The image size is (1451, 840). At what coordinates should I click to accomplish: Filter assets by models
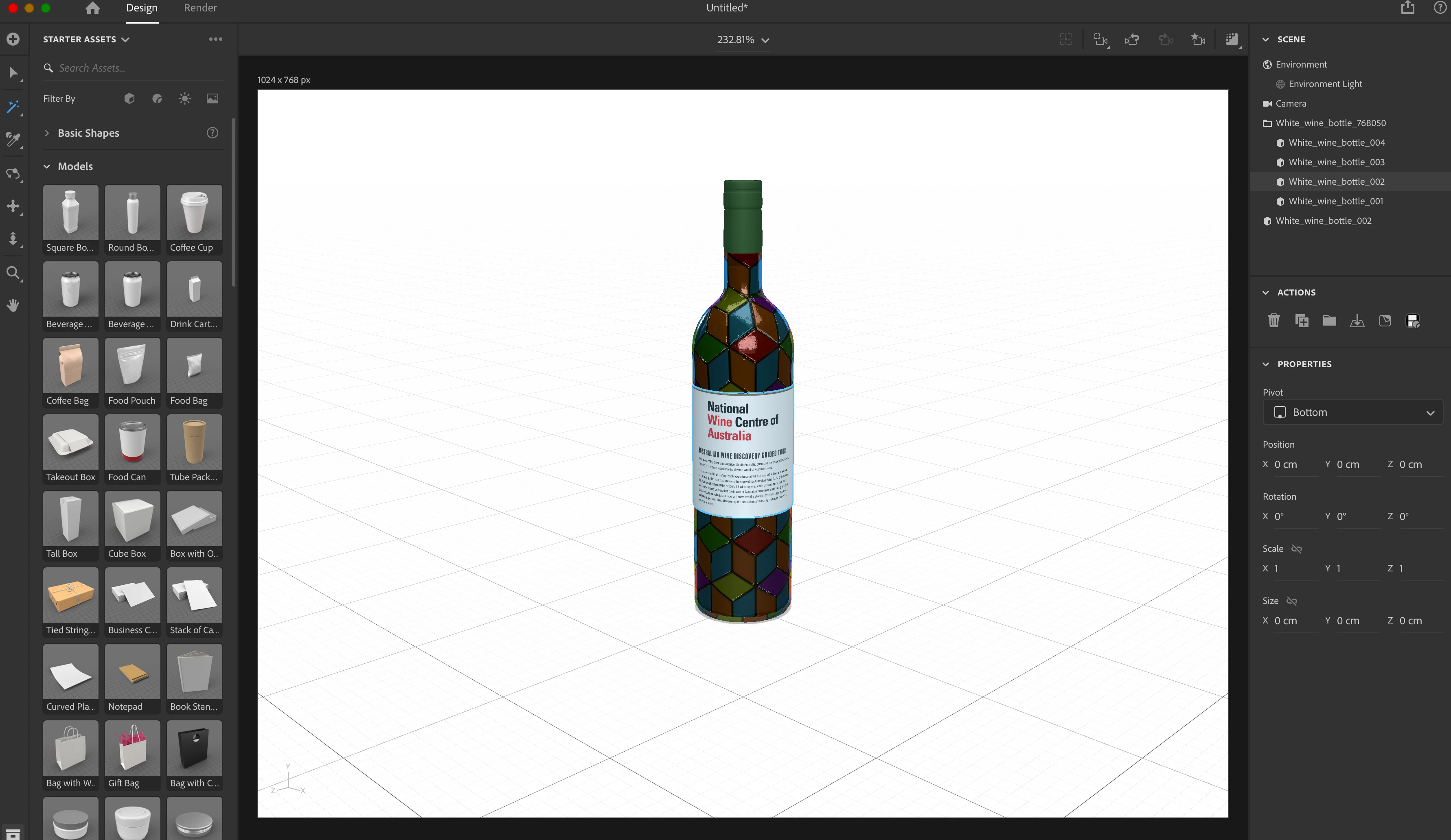[x=129, y=98]
